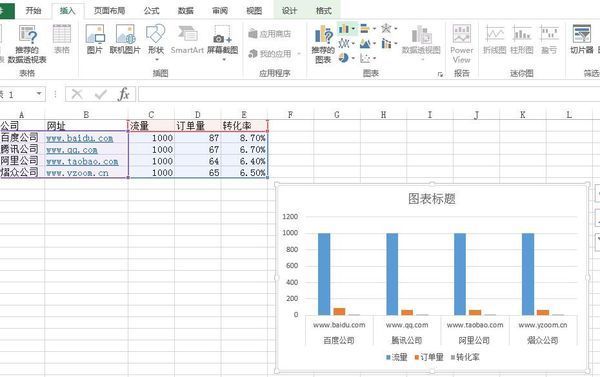
Task: Insert a 折线图 line sparkline
Action: (494, 39)
